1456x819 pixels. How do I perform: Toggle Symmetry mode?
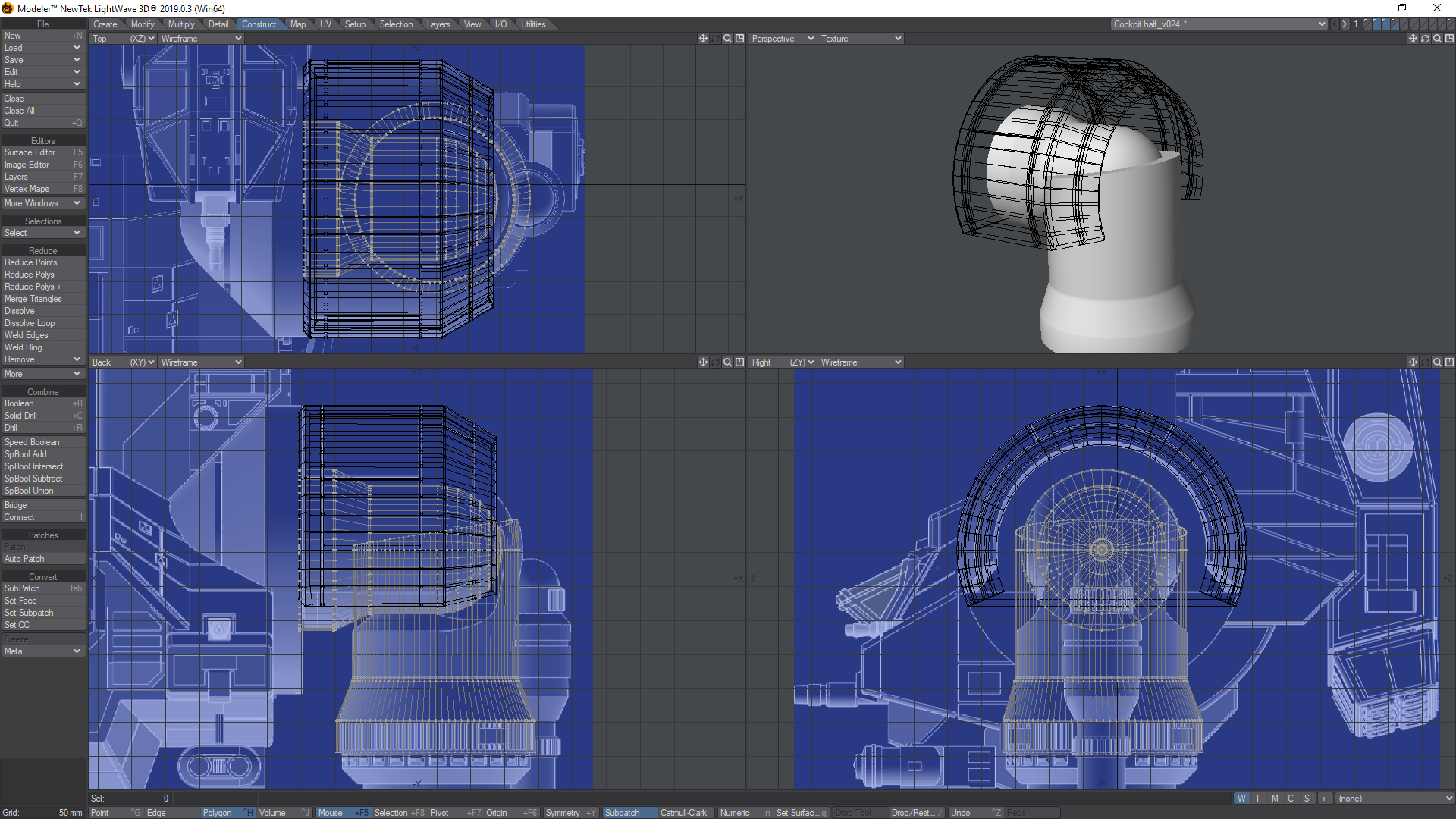tap(571, 813)
